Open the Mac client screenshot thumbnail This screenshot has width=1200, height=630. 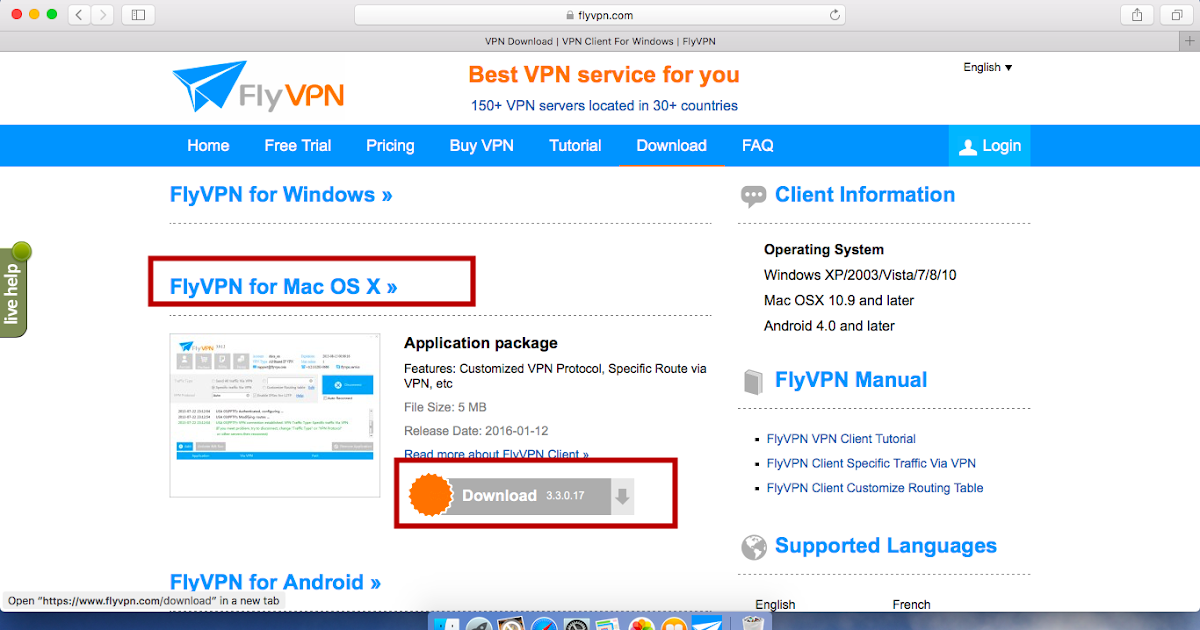point(275,416)
